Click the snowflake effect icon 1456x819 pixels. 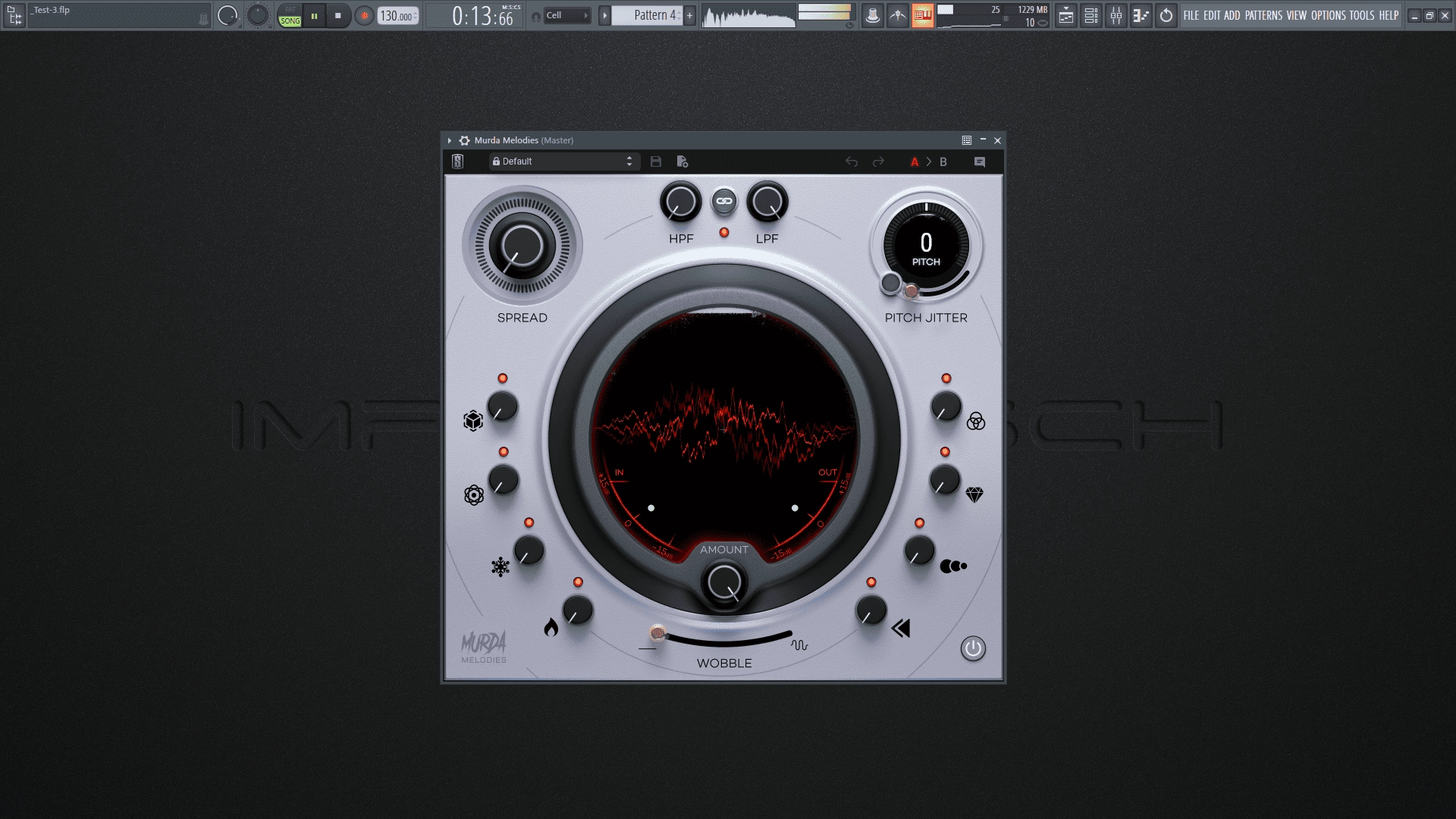pos(500,566)
